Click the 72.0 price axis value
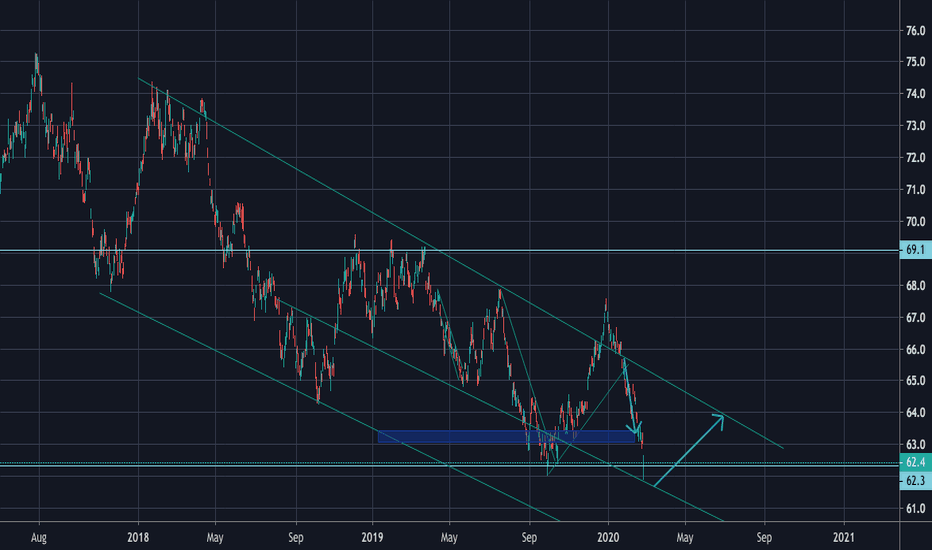 click(x=915, y=158)
